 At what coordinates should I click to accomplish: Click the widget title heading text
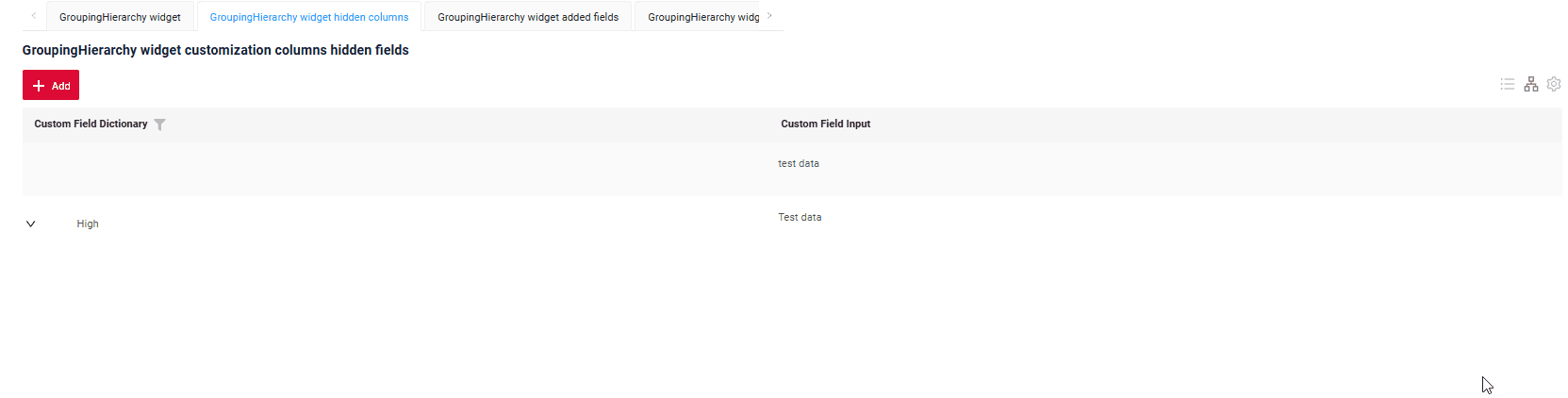click(215, 50)
